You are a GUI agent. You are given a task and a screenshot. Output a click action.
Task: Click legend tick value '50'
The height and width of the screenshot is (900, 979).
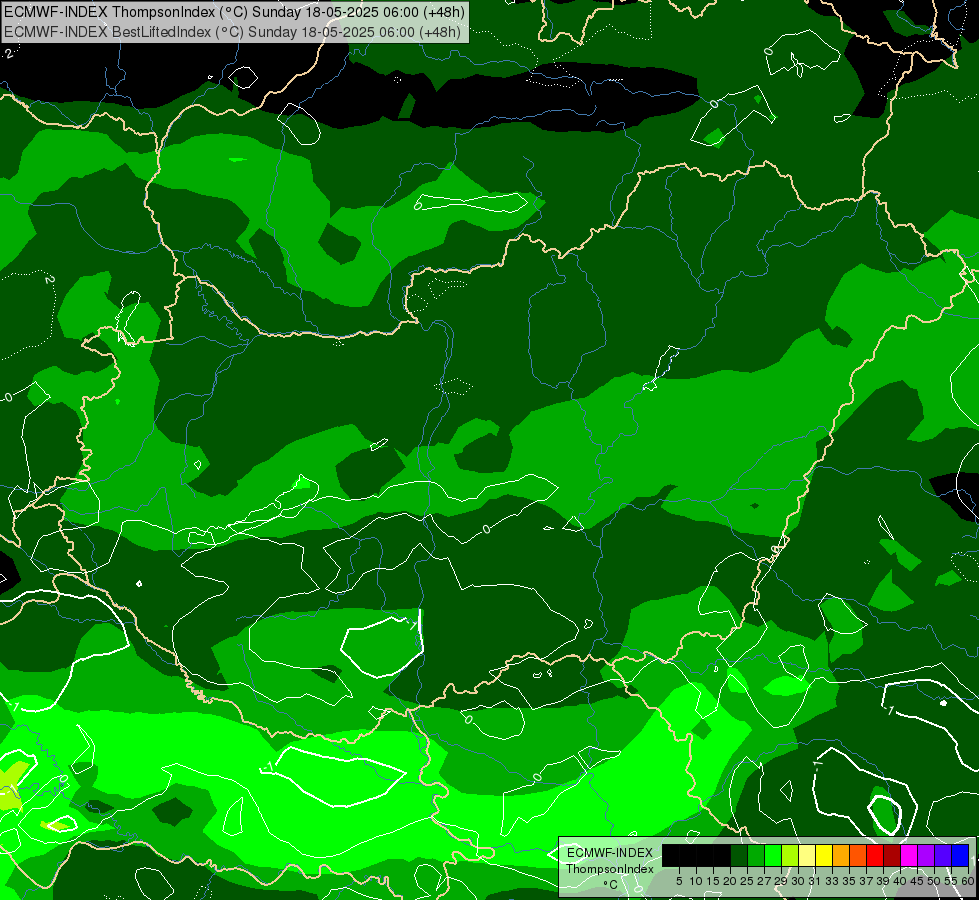(x=934, y=881)
